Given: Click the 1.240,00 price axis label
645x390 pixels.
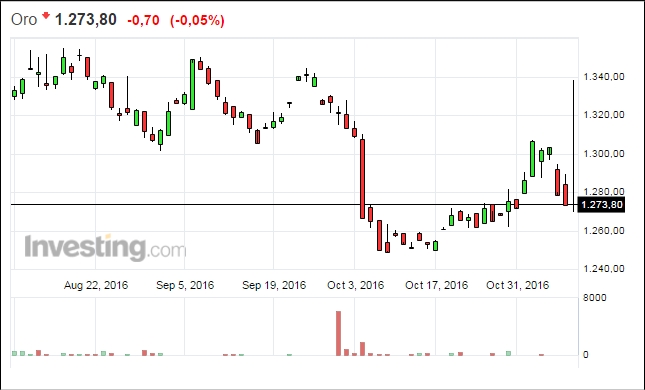Looking at the screenshot, I should (604, 269).
